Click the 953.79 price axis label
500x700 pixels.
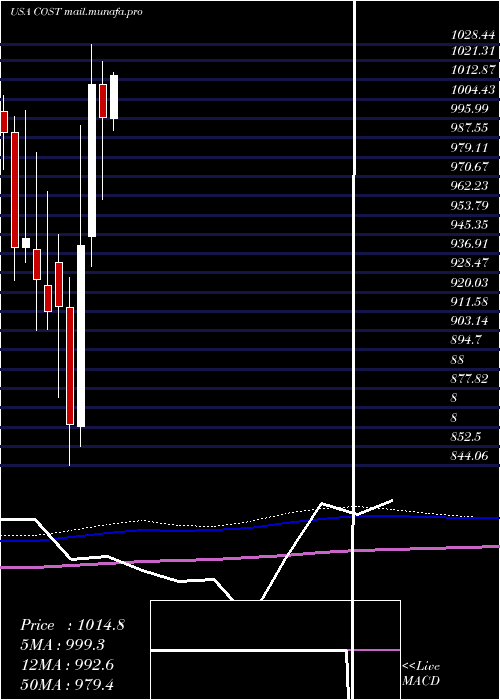click(x=470, y=205)
